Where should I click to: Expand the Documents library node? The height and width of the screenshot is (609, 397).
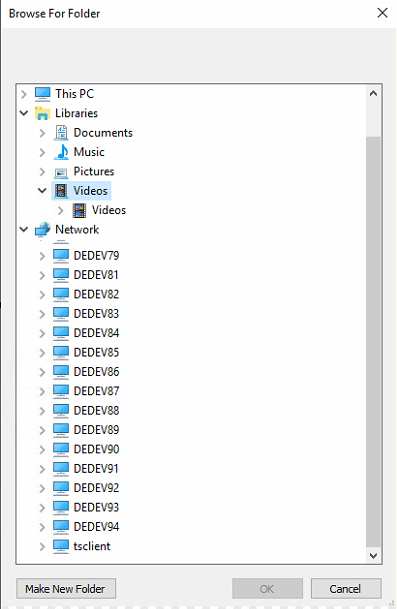[x=42, y=133]
